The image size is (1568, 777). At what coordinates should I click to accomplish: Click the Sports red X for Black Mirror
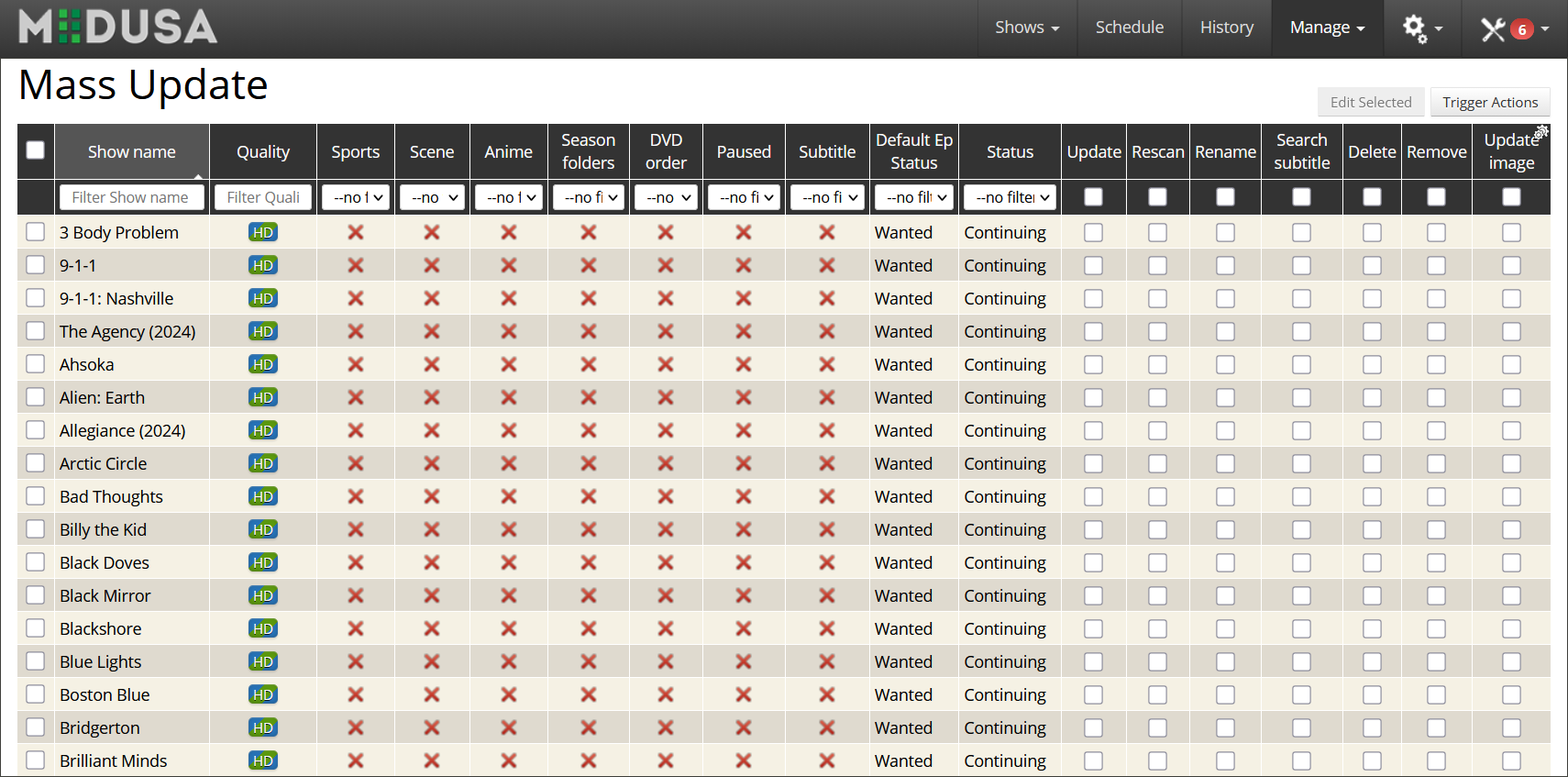(356, 595)
